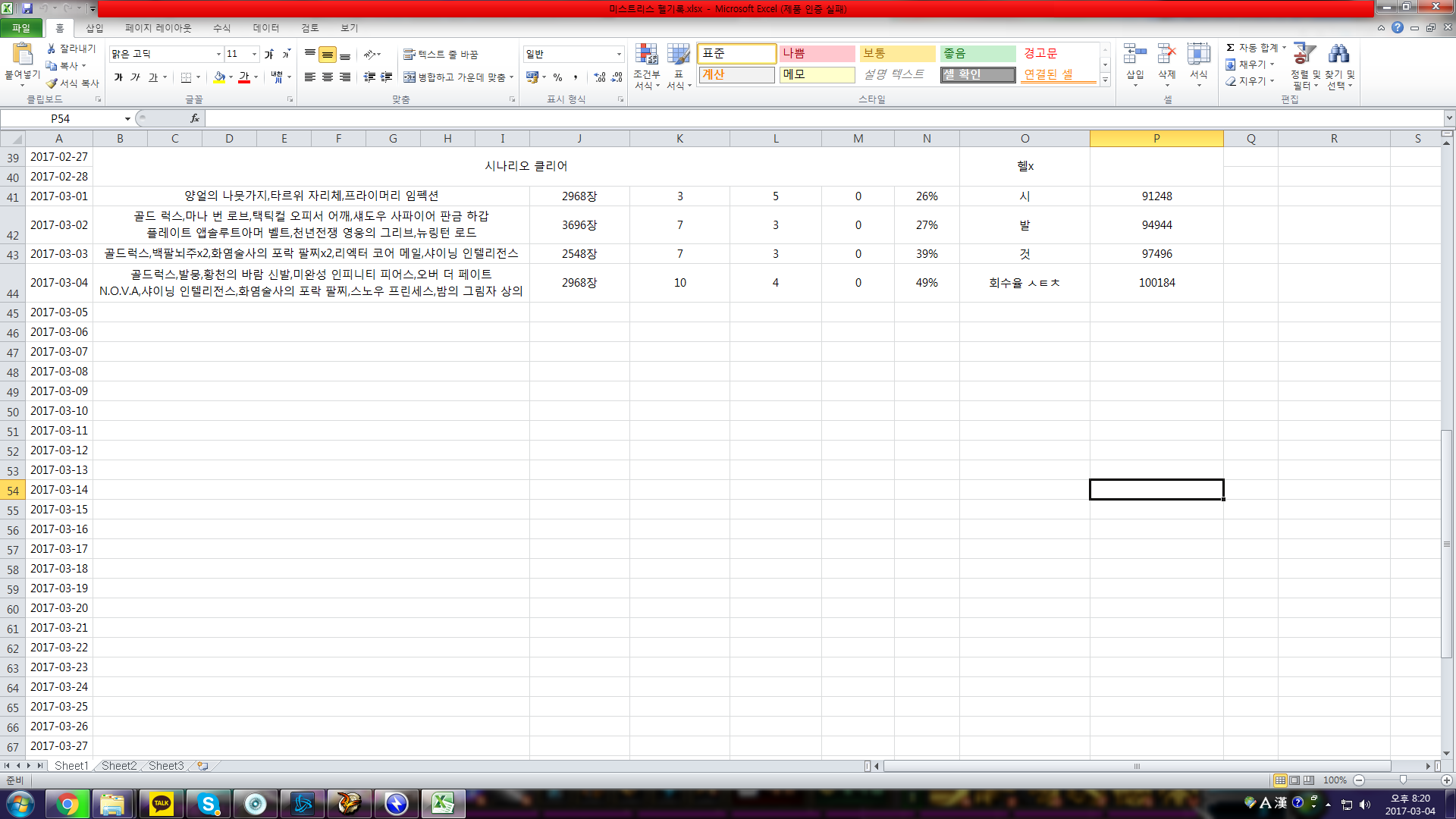Click the Insert cells (삽입) icon

(x=1135, y=55)
